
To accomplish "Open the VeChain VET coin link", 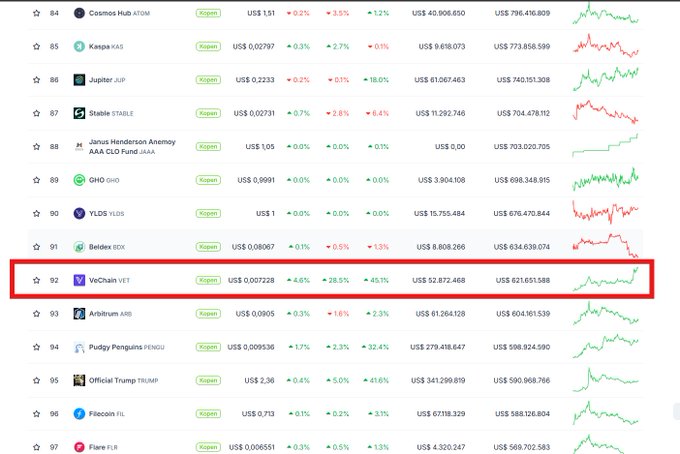I will tap(109, 280).
